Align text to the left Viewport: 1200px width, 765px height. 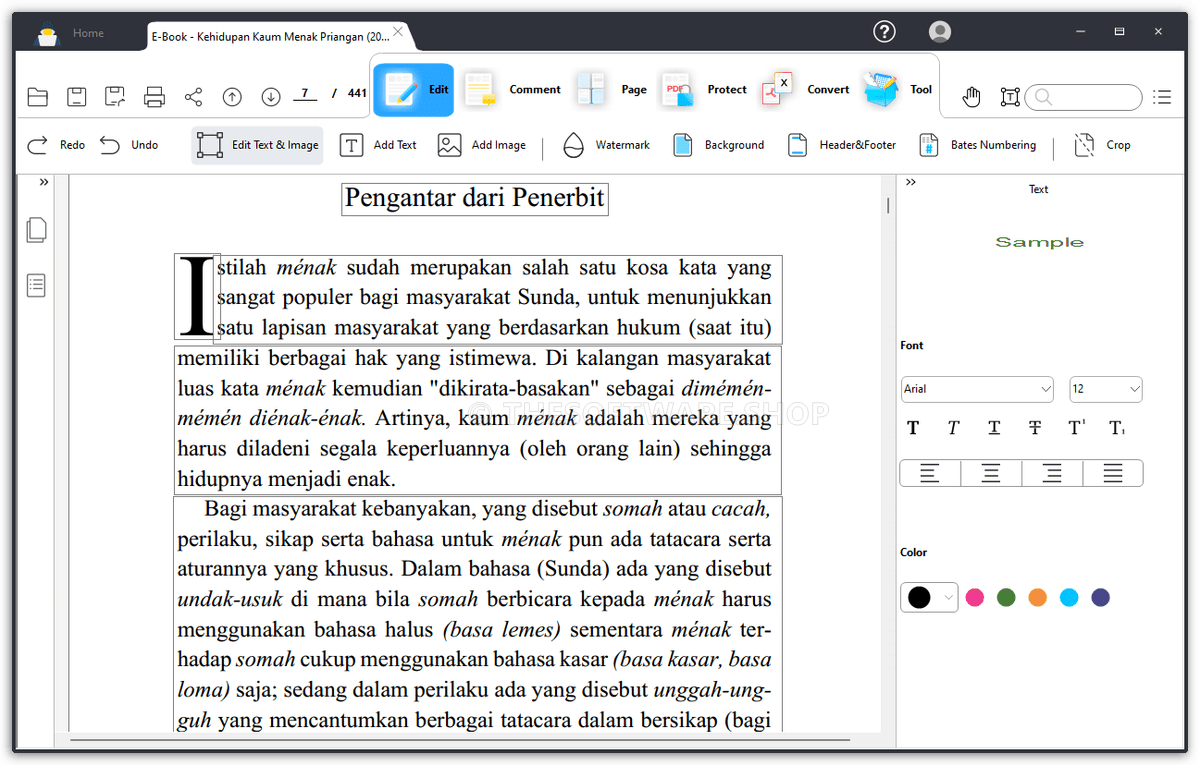pos(930,473)
